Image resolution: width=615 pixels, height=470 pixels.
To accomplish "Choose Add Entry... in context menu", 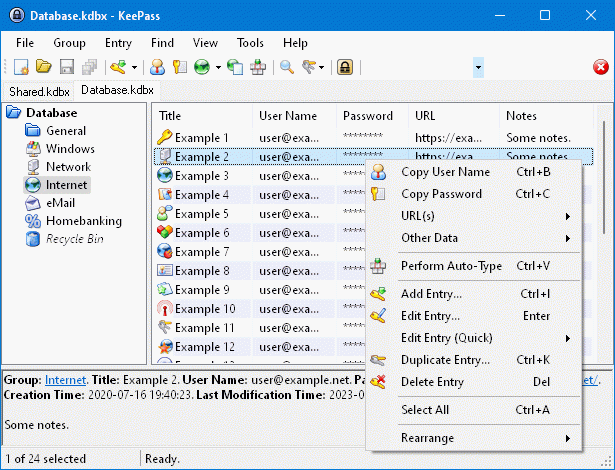I will (474, 294).
